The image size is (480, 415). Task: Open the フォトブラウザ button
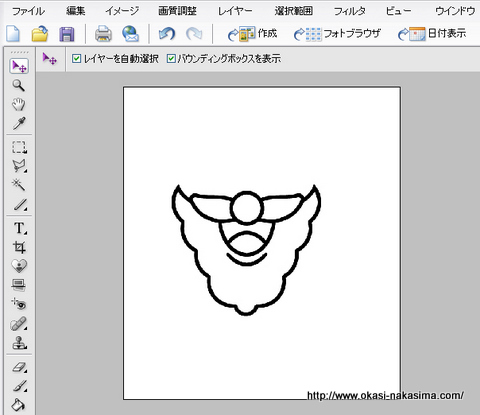point(337,34)
